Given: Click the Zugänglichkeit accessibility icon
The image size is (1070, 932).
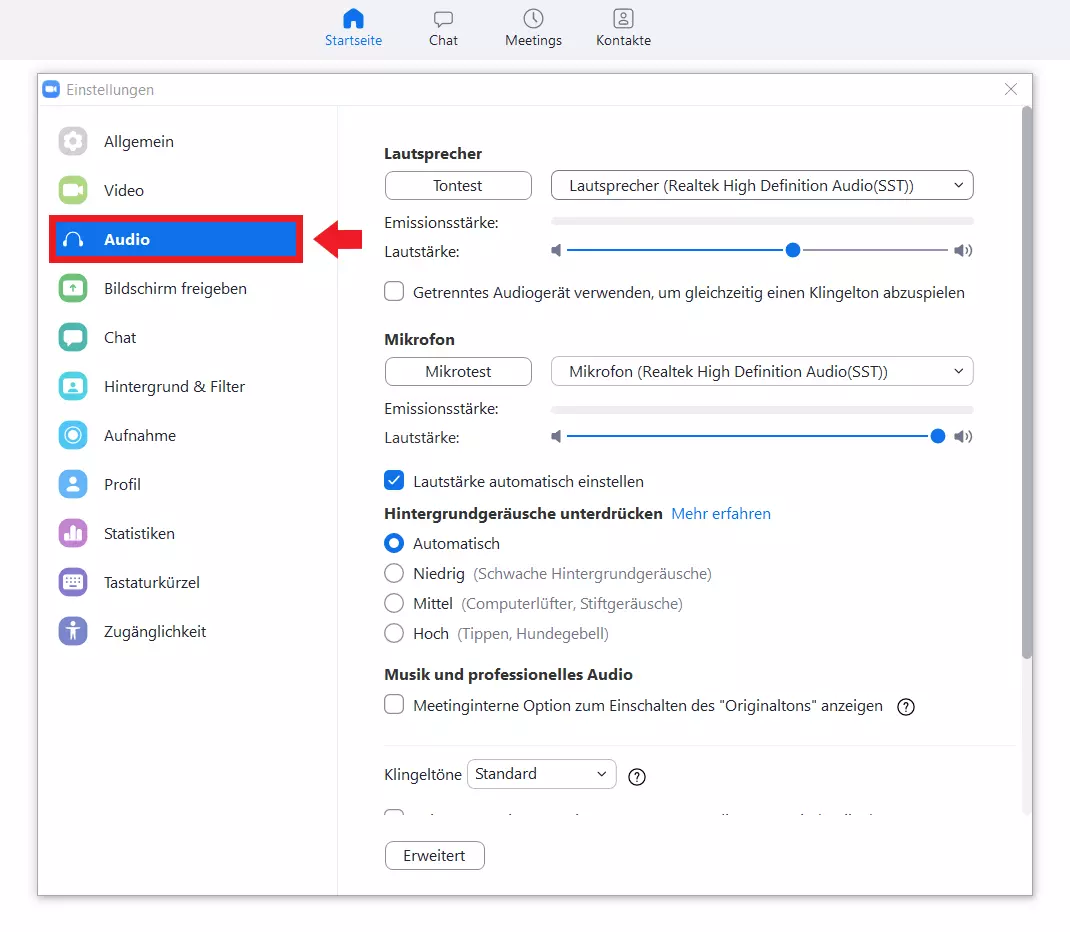Looking at the screenshot, I should (73, 632).
